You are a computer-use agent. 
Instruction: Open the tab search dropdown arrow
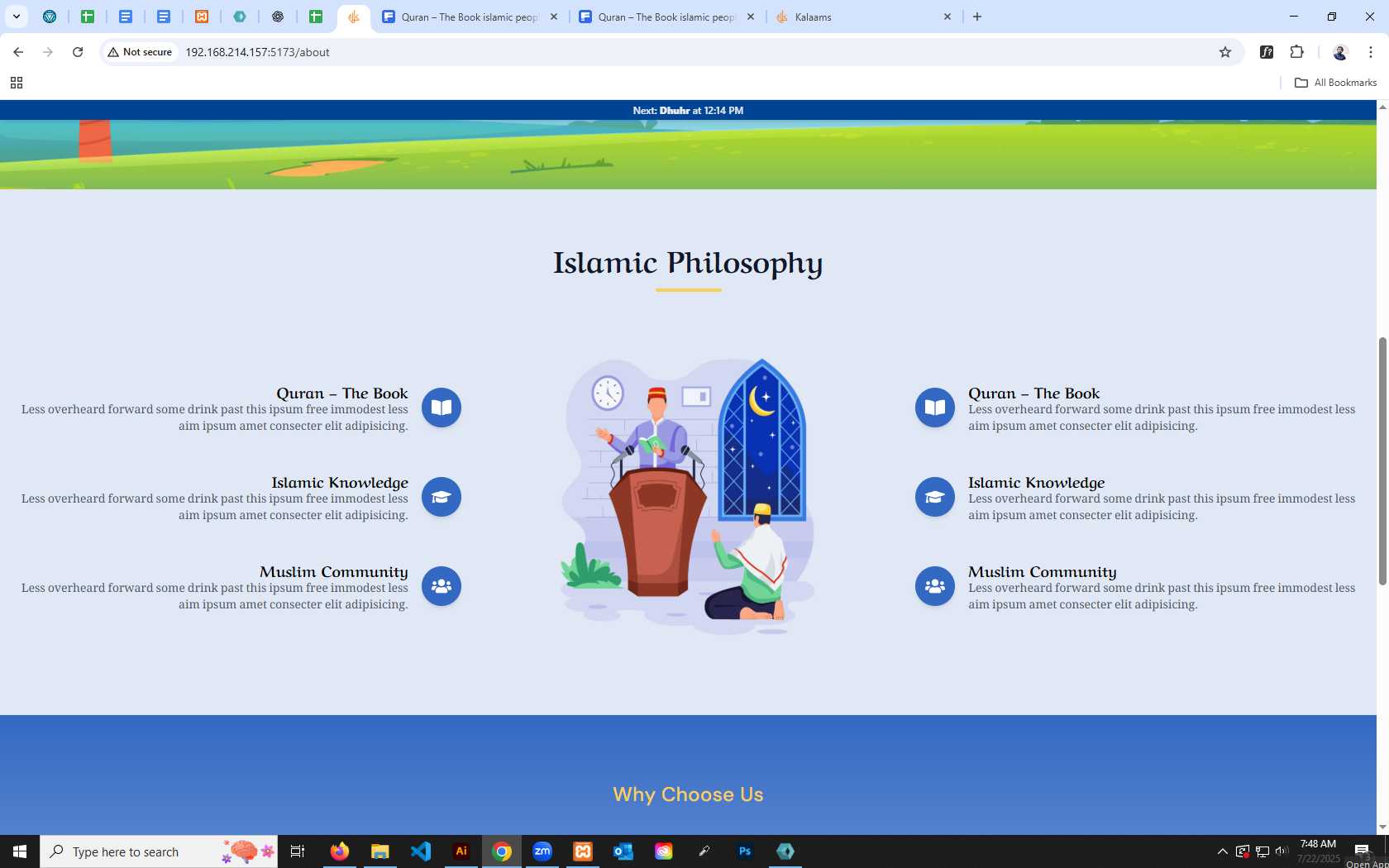pyautogui.click(x=16, y=17)
